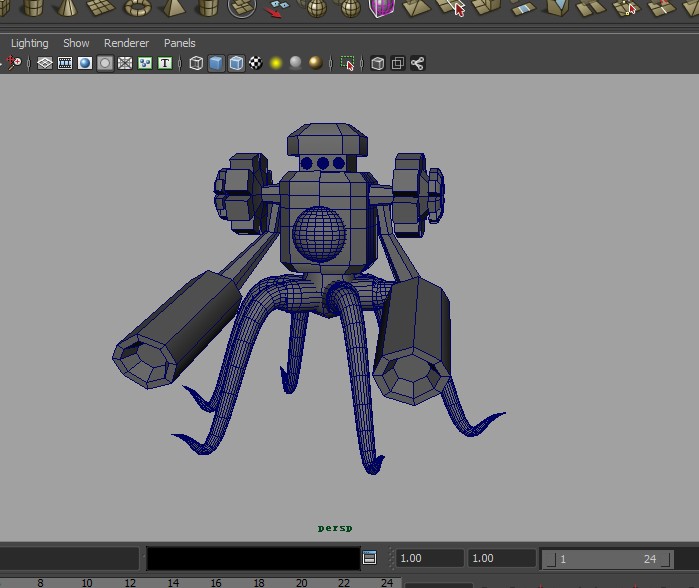Click the red arrow shelf icon

point(277,8)
